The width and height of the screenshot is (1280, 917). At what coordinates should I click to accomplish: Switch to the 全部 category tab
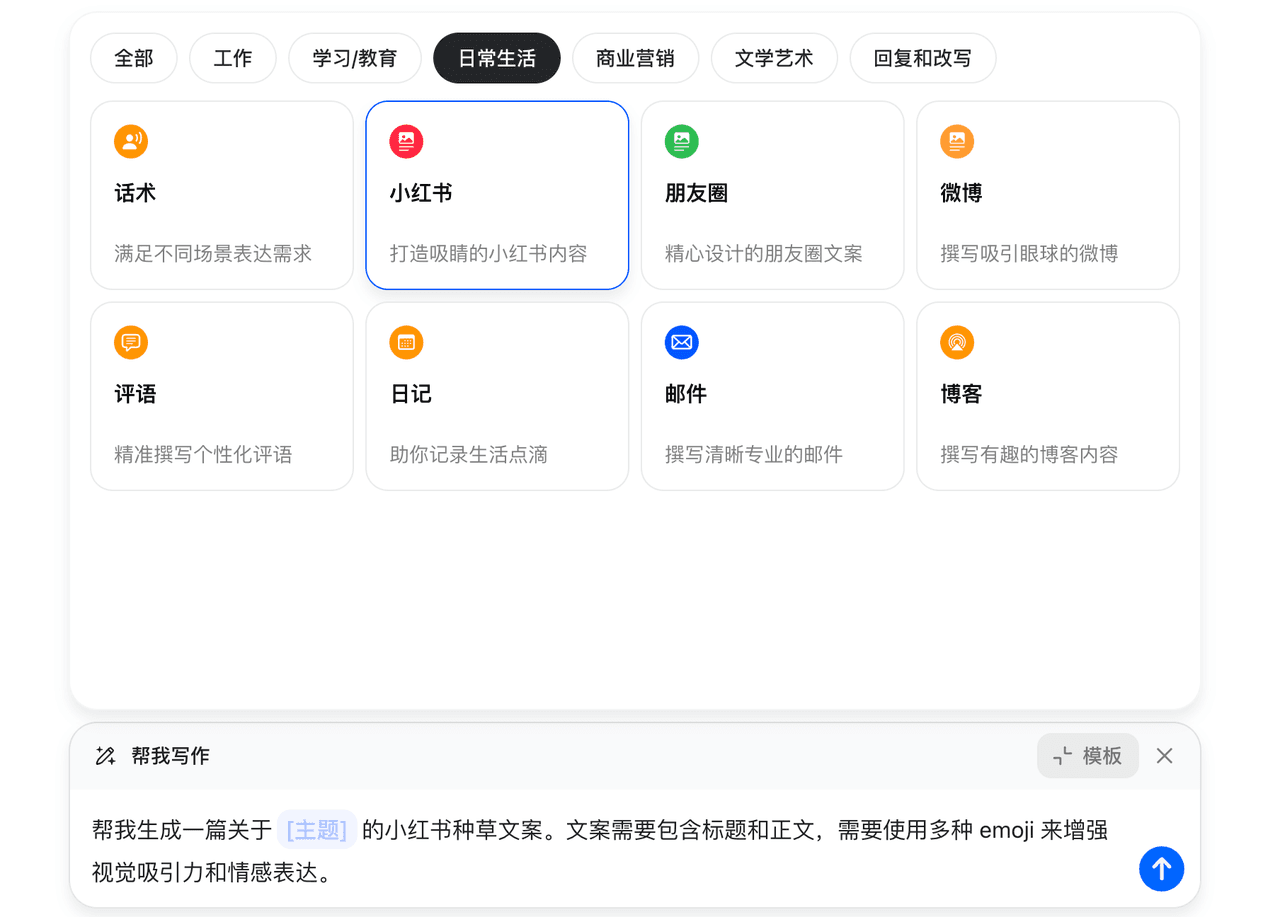click(134, 58)
